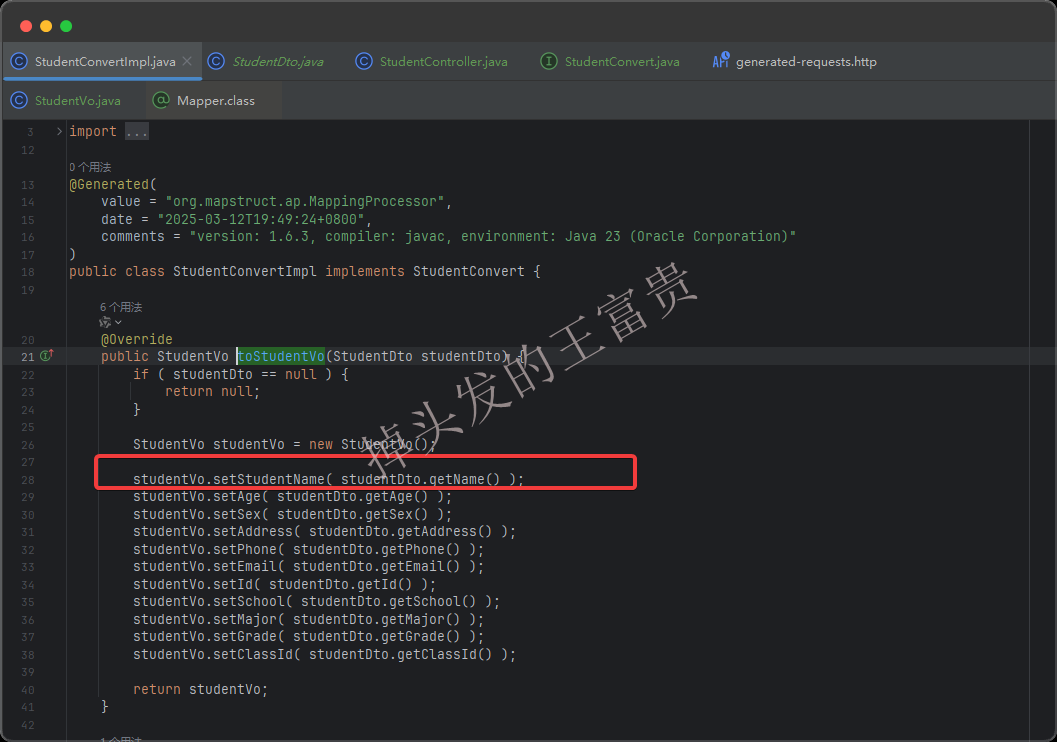This screenshot has height=742, width=1057.
Task: Open the StudentDto.java tab
Action: coord(278,62)
